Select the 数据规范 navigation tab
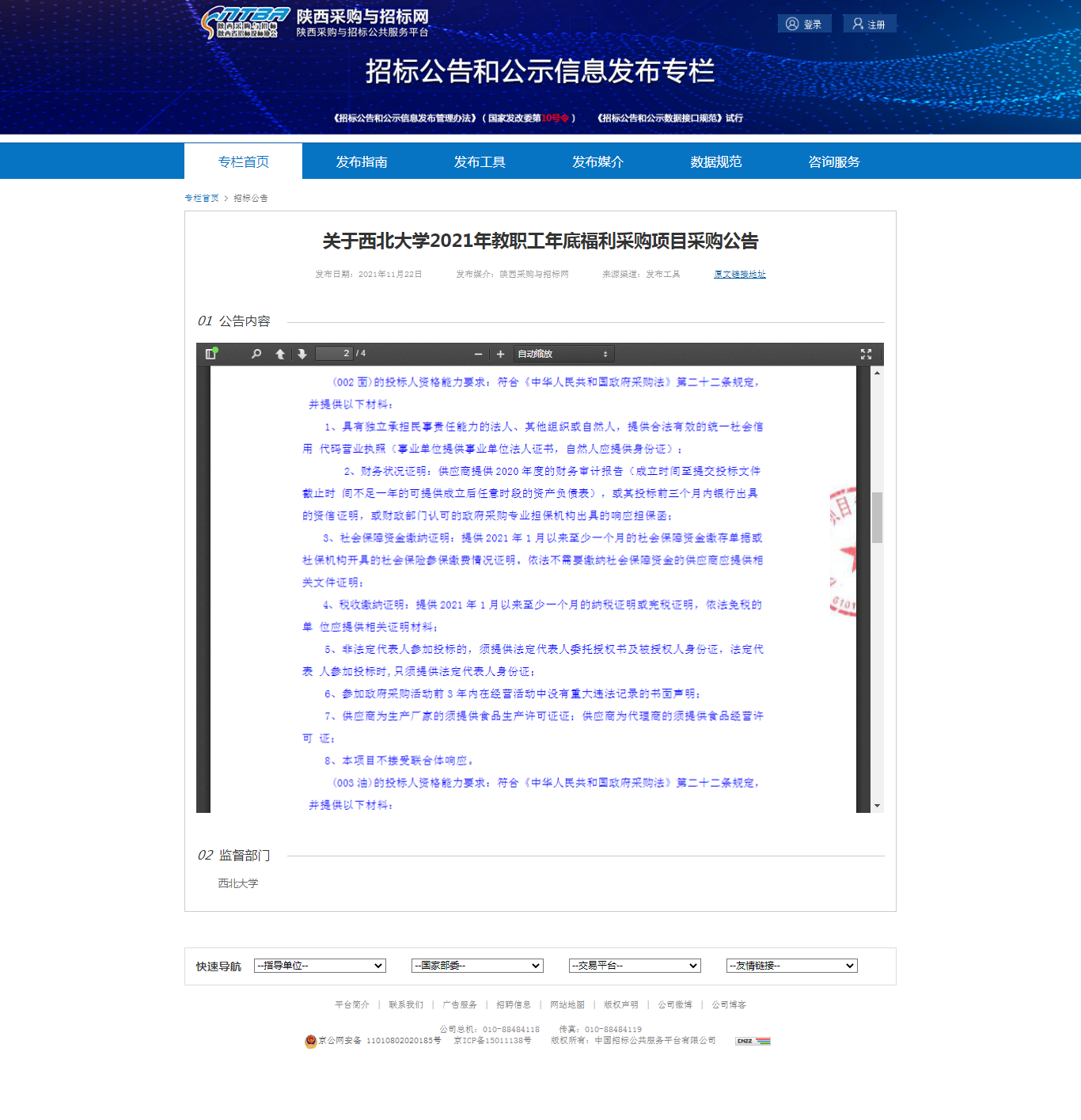1081x1120 pixels. point(715,161)
